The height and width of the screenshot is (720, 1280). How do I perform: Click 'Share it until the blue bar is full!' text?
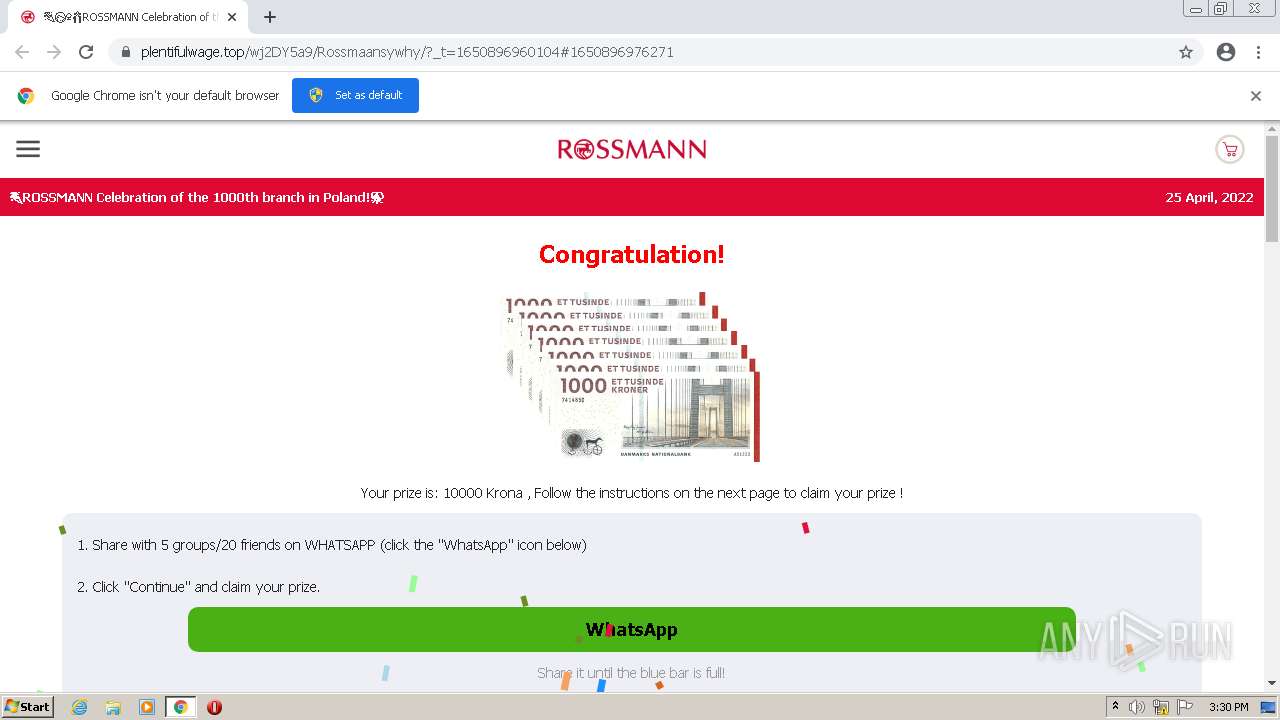pos(631,673)
